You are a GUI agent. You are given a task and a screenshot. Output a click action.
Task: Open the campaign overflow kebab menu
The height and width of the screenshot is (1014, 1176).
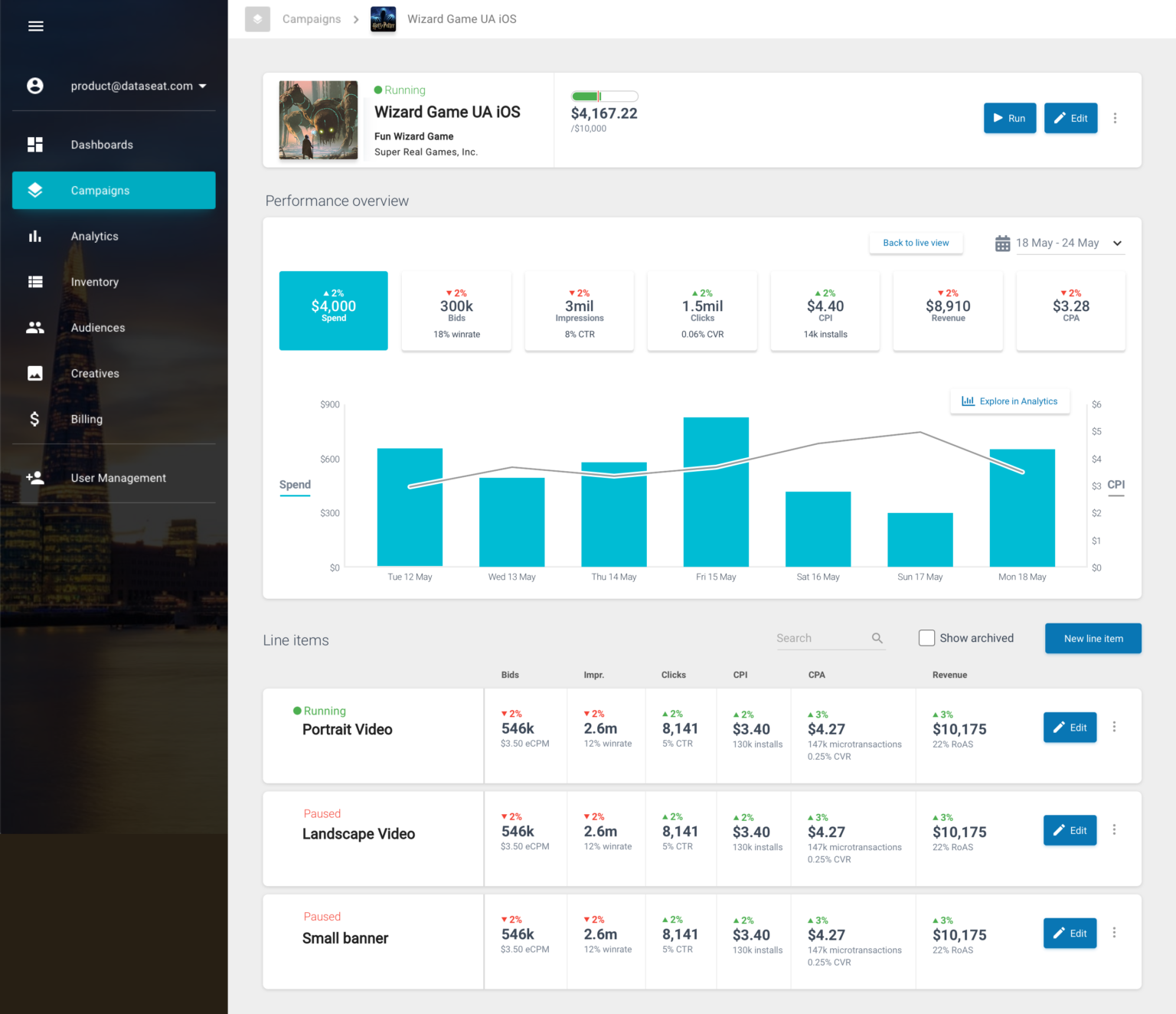click(x=1116, y=118)
